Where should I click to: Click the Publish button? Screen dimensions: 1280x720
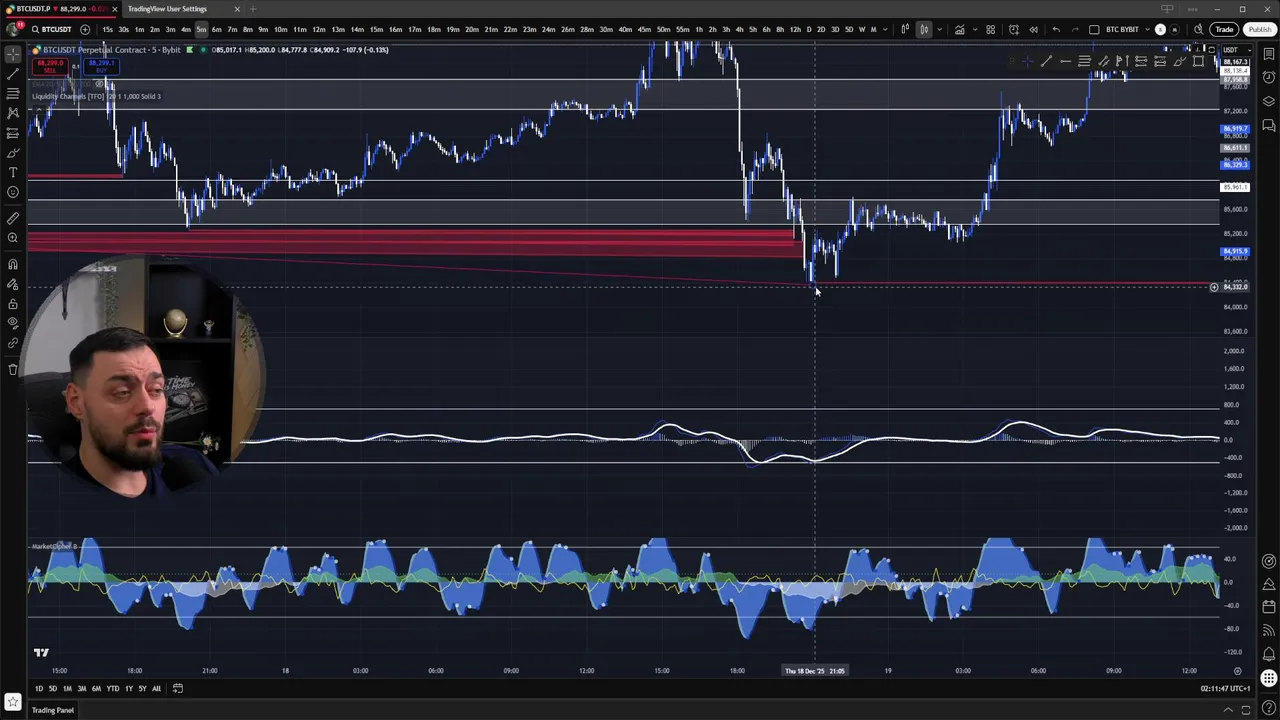[1259, 29]
